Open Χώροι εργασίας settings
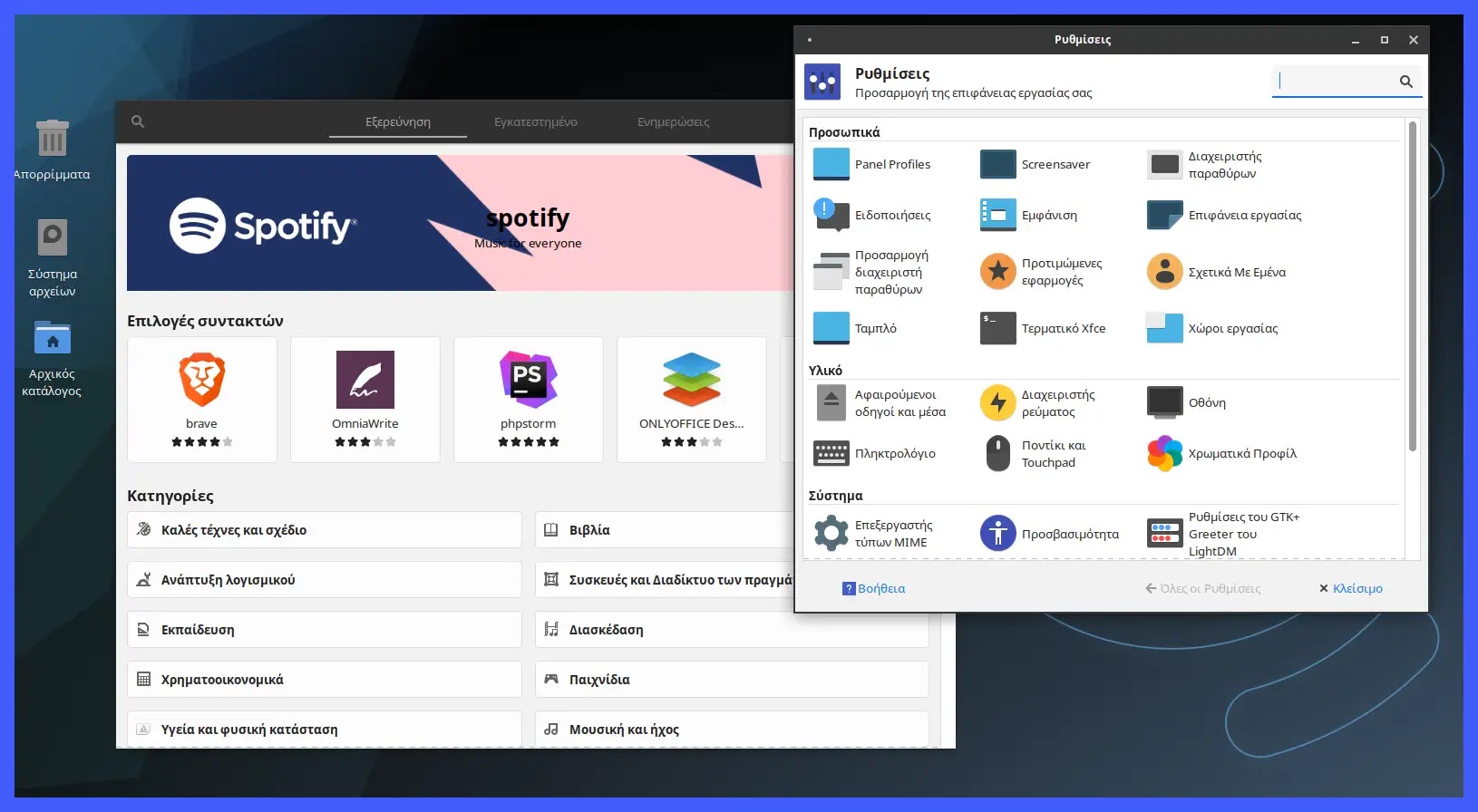 (1212, 328)
